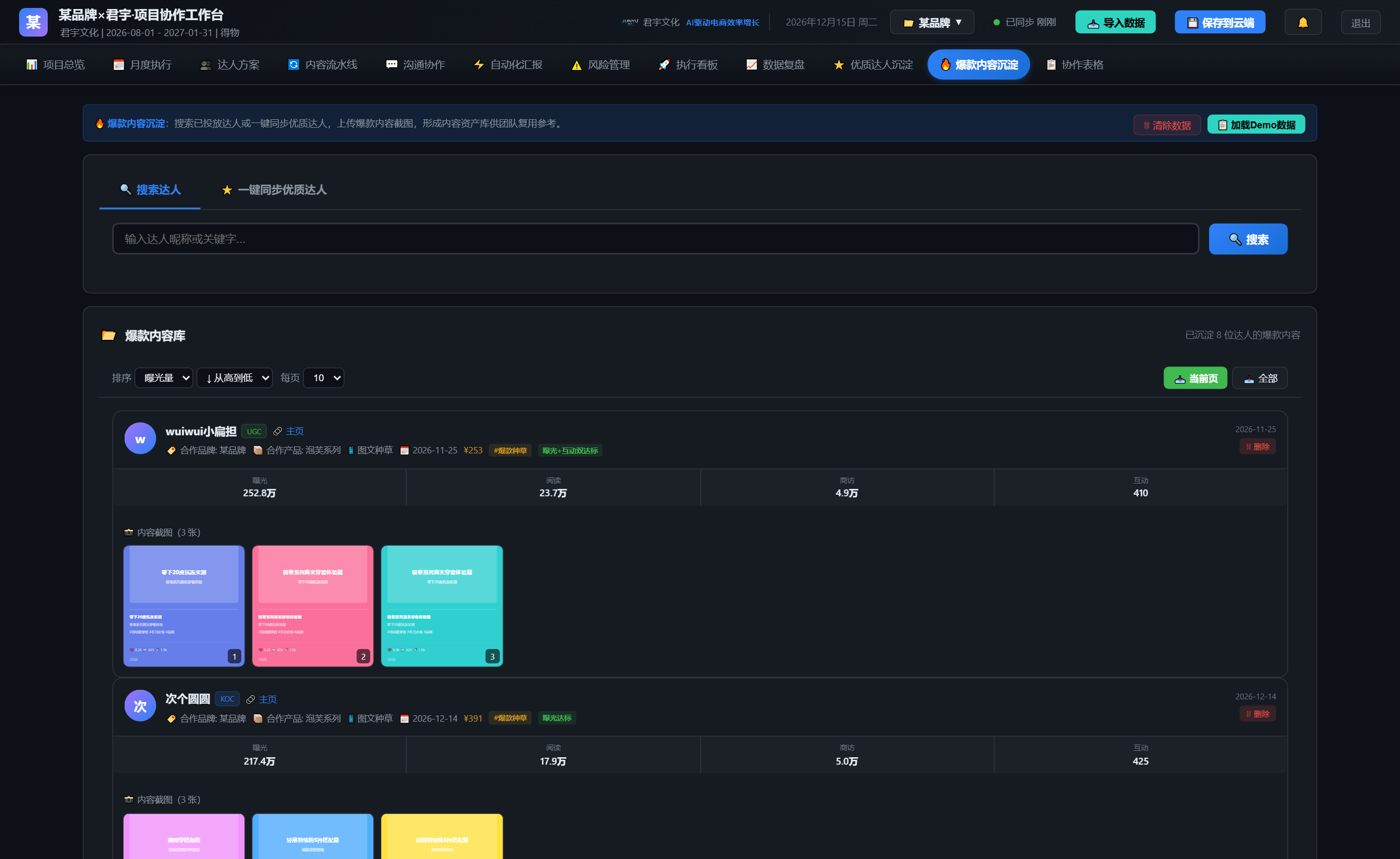
Task: Delete the wuiwui小扁担 entry
Action: click(1258, 446)
